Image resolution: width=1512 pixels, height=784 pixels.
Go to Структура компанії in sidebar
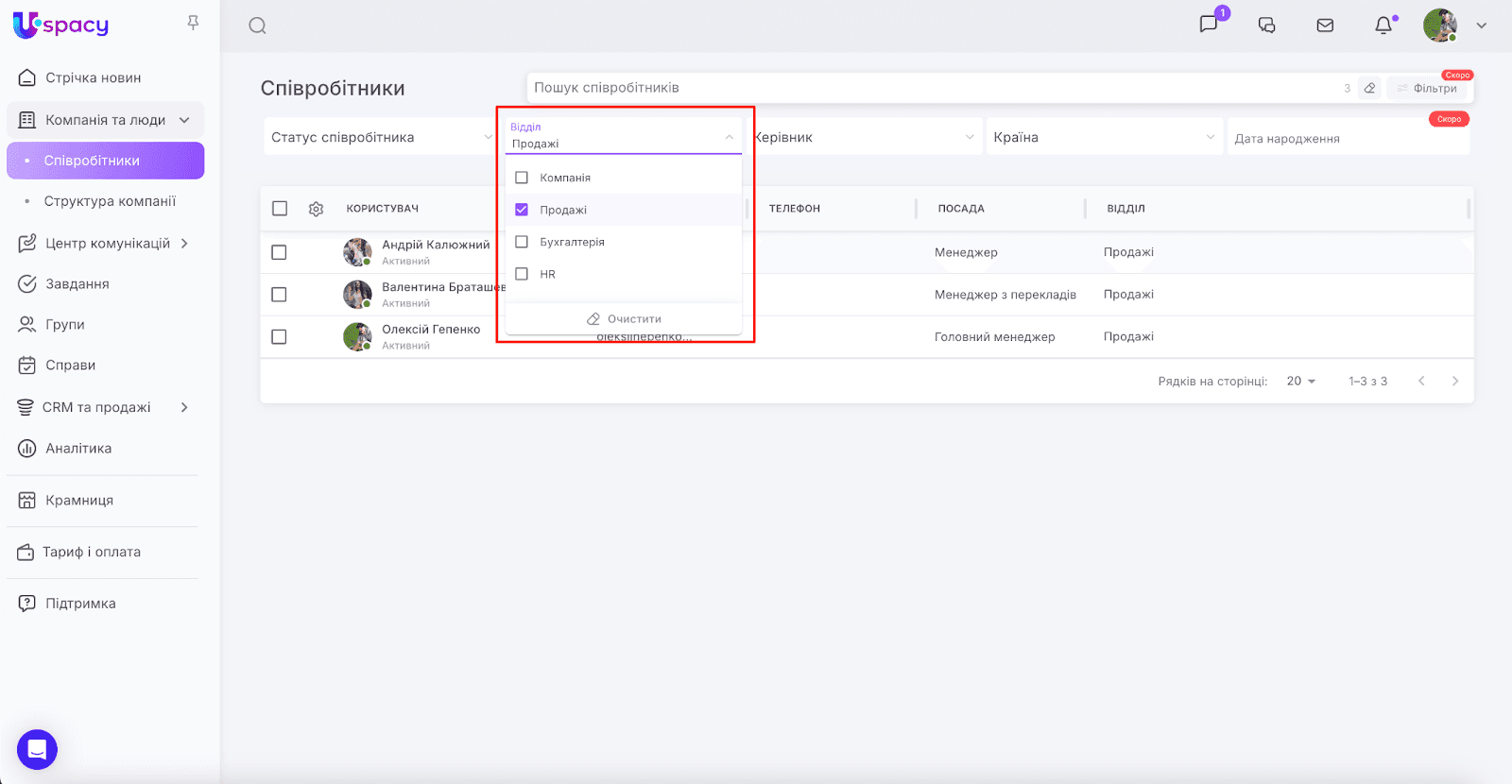(110, 201)
